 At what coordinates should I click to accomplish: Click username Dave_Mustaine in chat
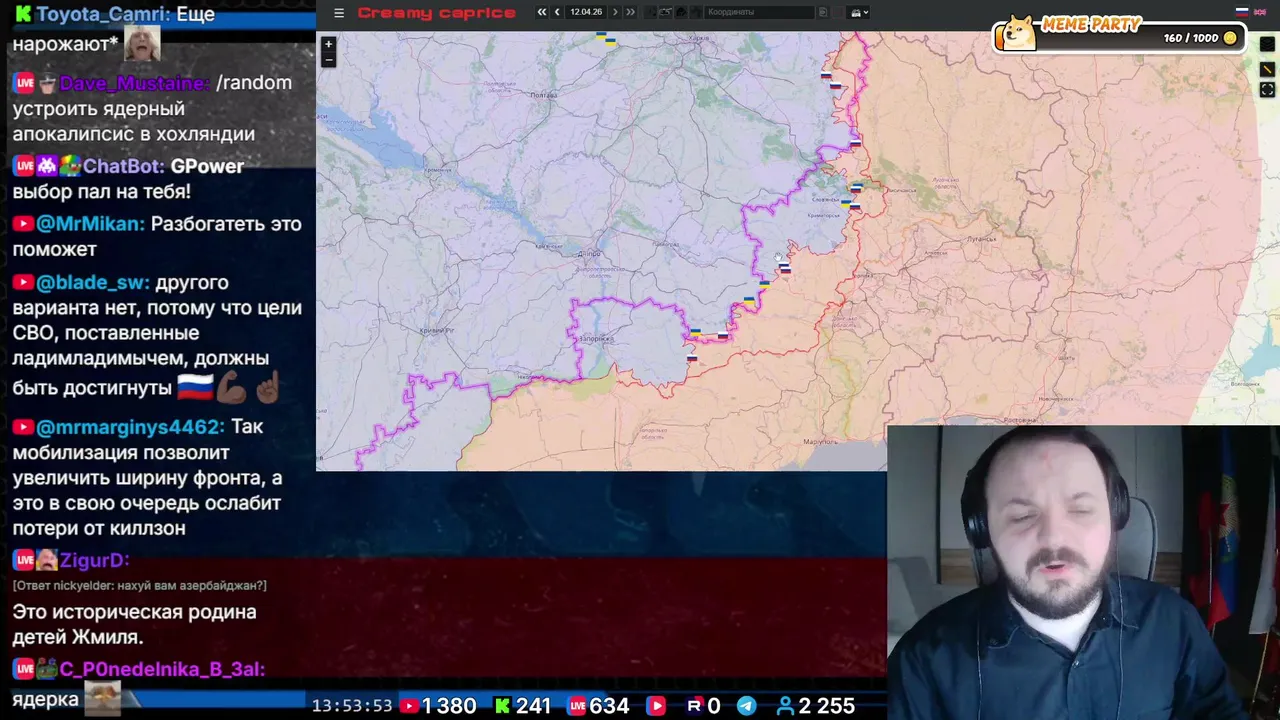pos(134,83)
